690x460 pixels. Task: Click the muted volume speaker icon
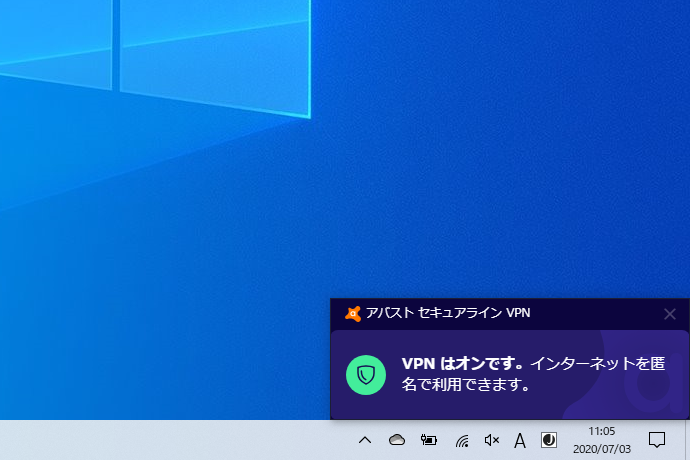(492, 440)
